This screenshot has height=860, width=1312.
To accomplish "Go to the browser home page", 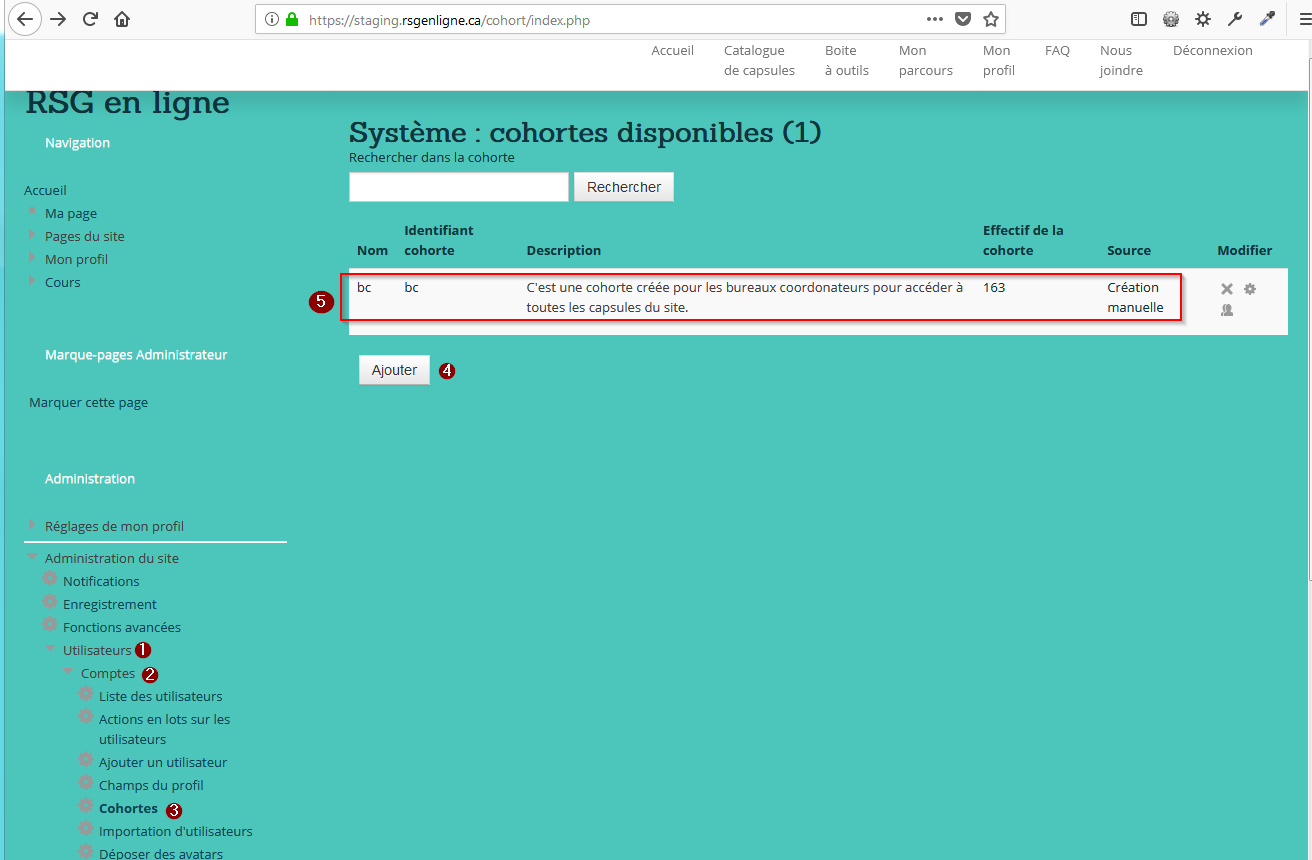I will coord(122,19).
